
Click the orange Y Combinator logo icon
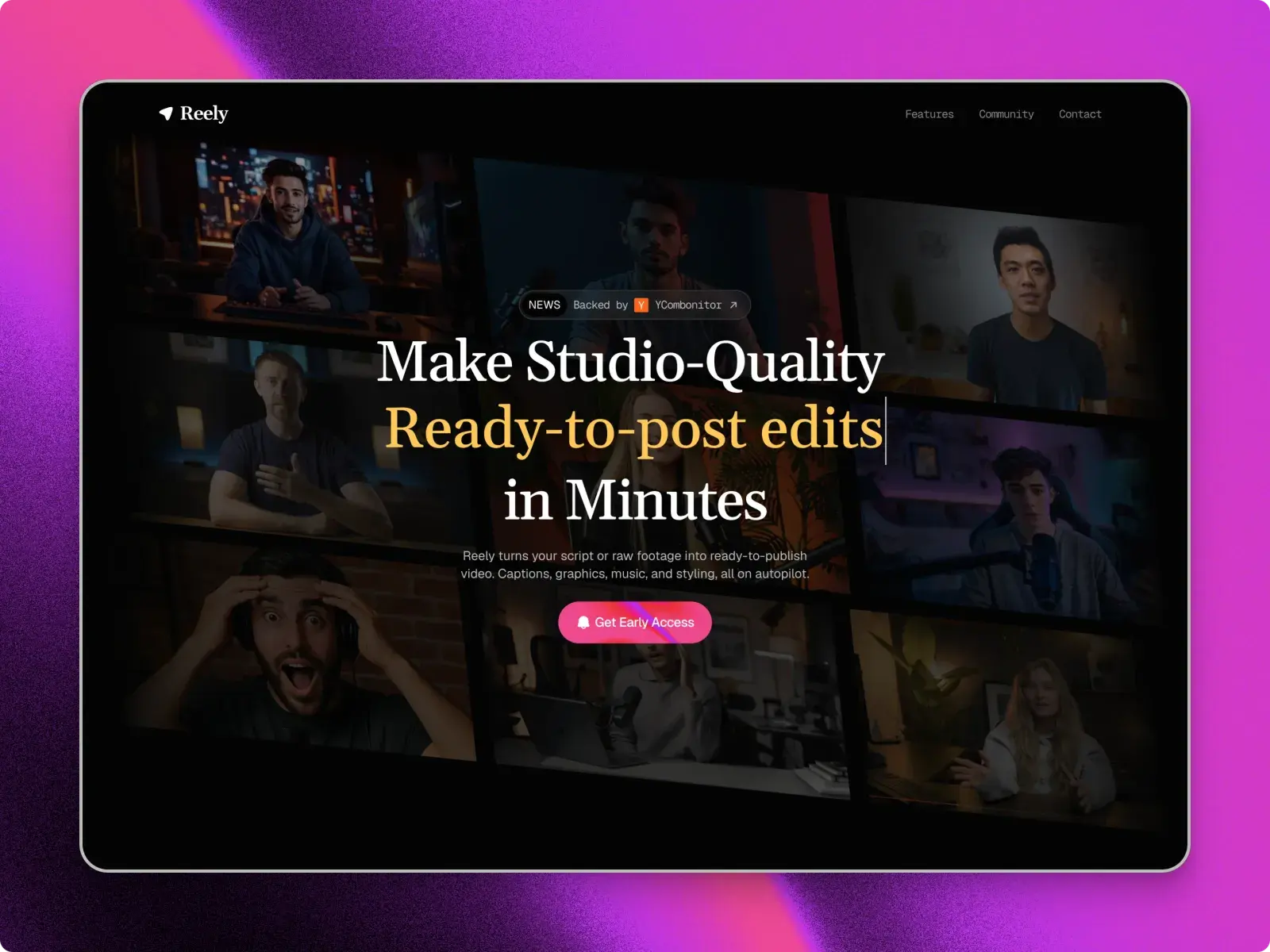tap(641, 305)
